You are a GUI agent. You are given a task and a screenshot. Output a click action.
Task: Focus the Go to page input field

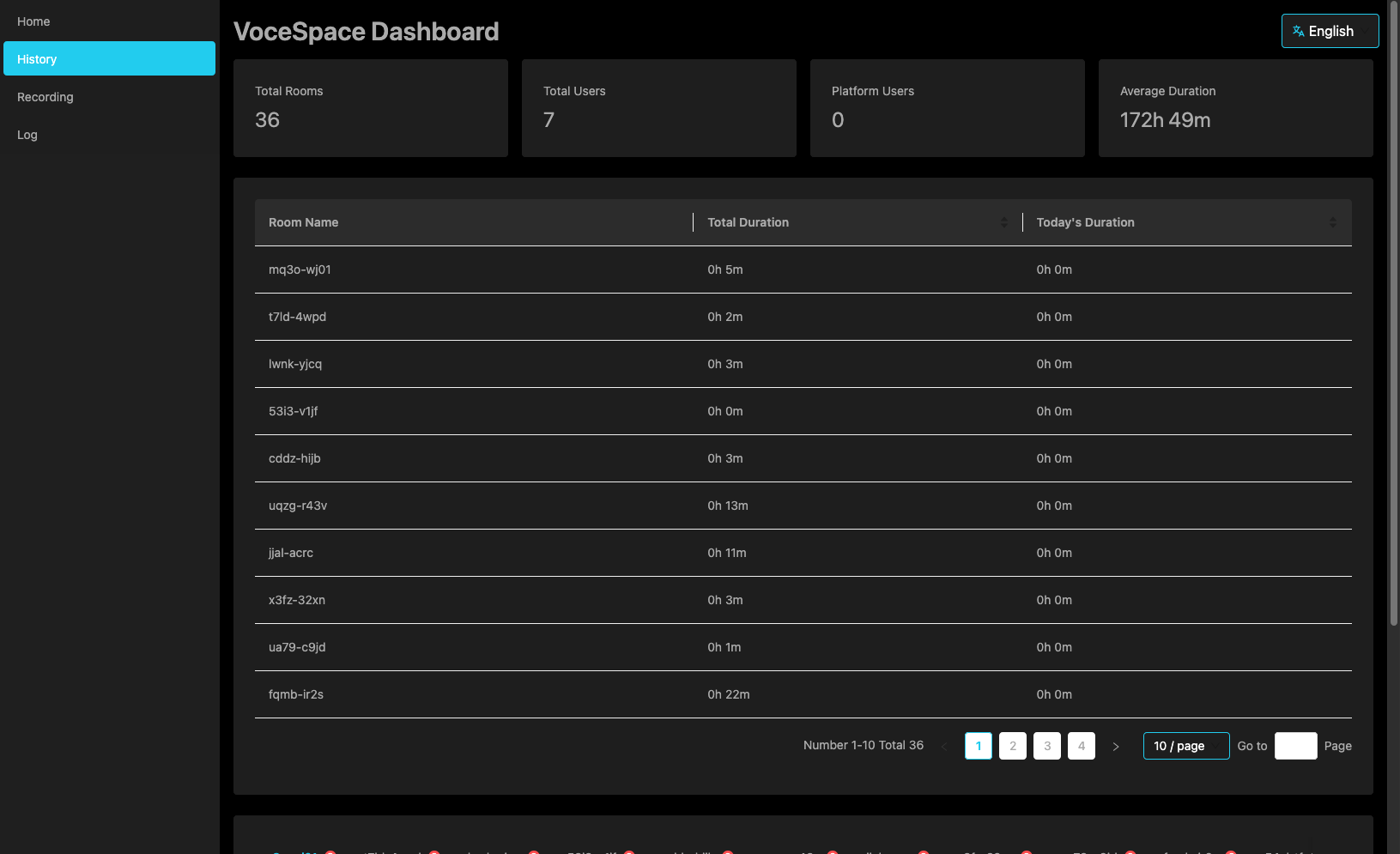1296,746
